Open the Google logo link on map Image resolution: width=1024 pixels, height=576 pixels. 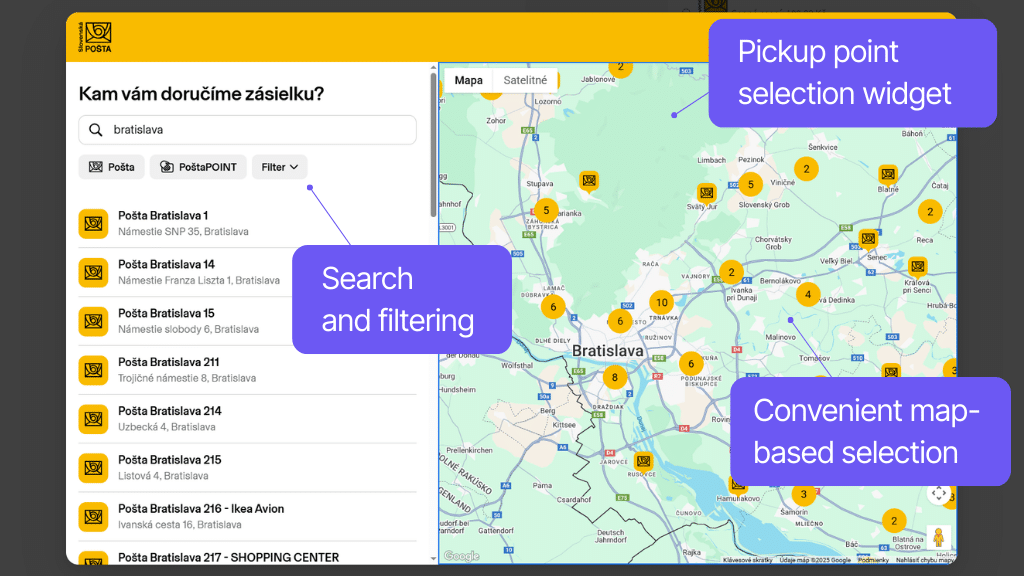point(462,556)
